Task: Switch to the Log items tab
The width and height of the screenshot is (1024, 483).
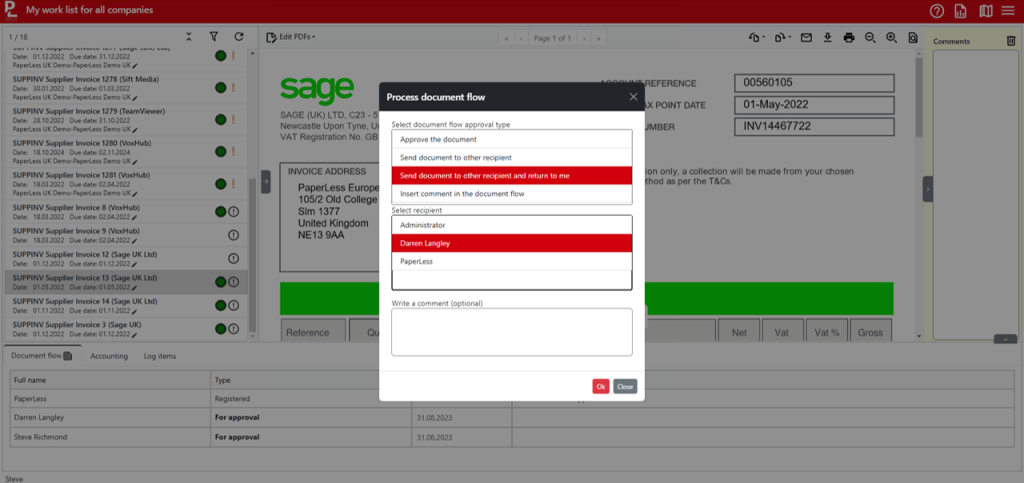Action: coord(160,356)
